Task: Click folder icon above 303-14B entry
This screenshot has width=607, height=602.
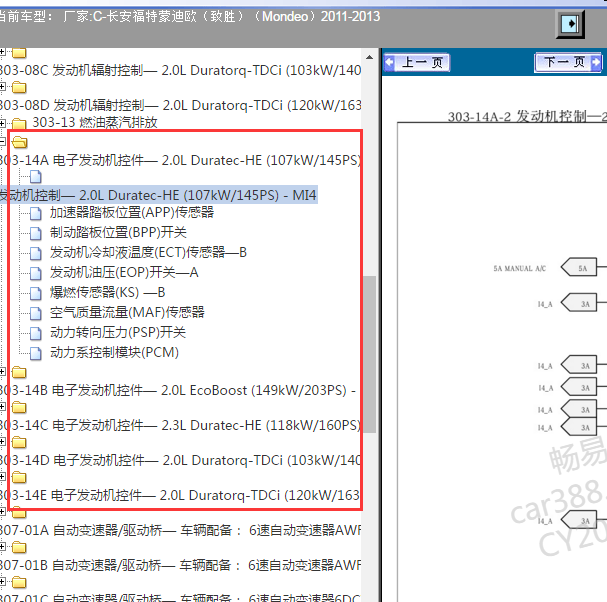Action: (19, 372)
